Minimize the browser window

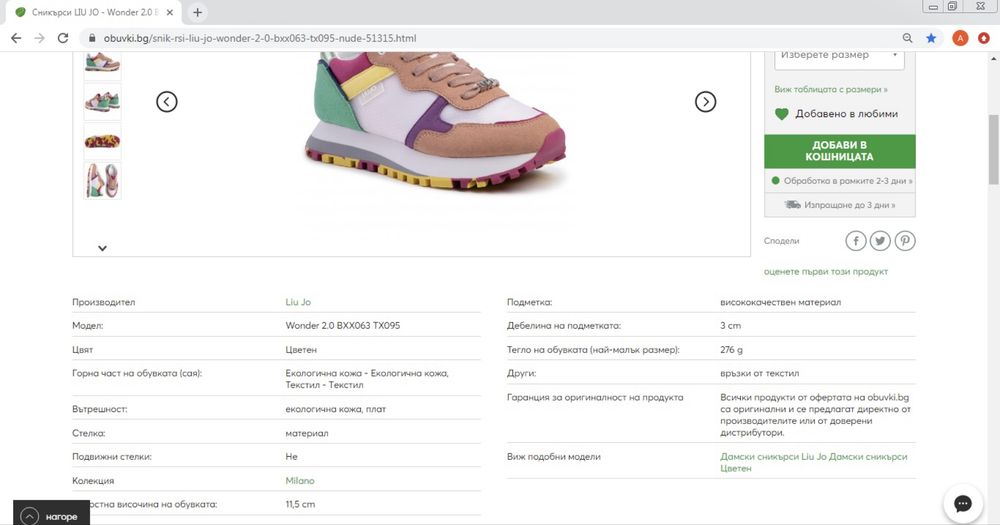pos(933,6)
